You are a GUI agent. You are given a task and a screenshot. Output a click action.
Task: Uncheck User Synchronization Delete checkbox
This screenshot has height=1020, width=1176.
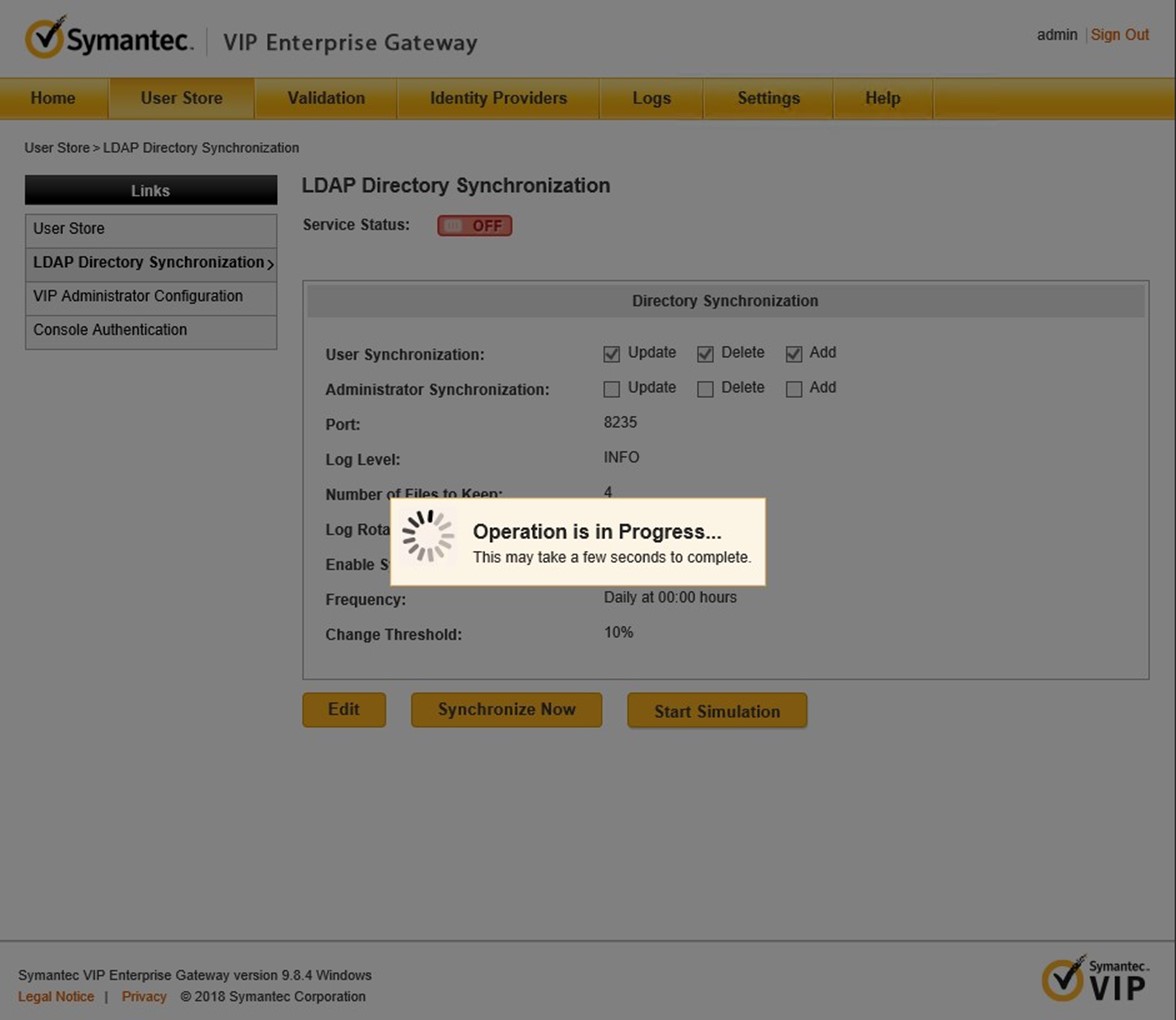[705, 354]
